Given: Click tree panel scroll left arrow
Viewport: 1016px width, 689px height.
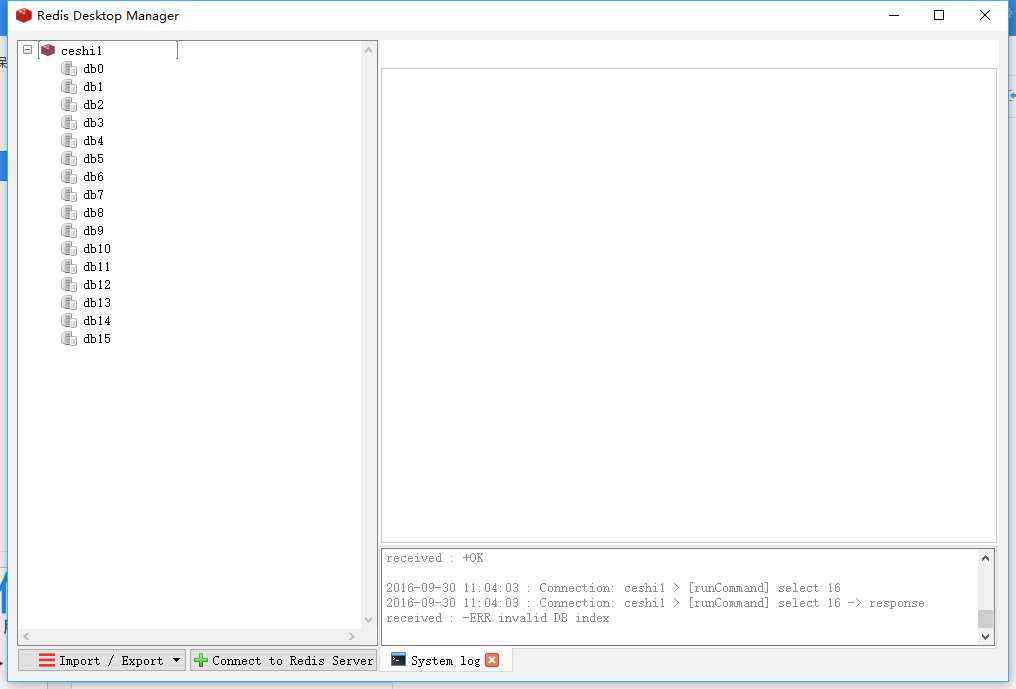Looking at the screenshot, I should point(27,636).
